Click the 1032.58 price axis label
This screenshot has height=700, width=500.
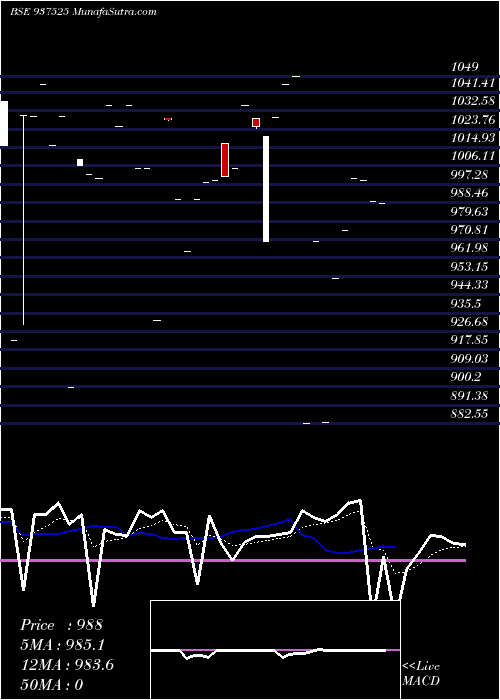[473, 101]
